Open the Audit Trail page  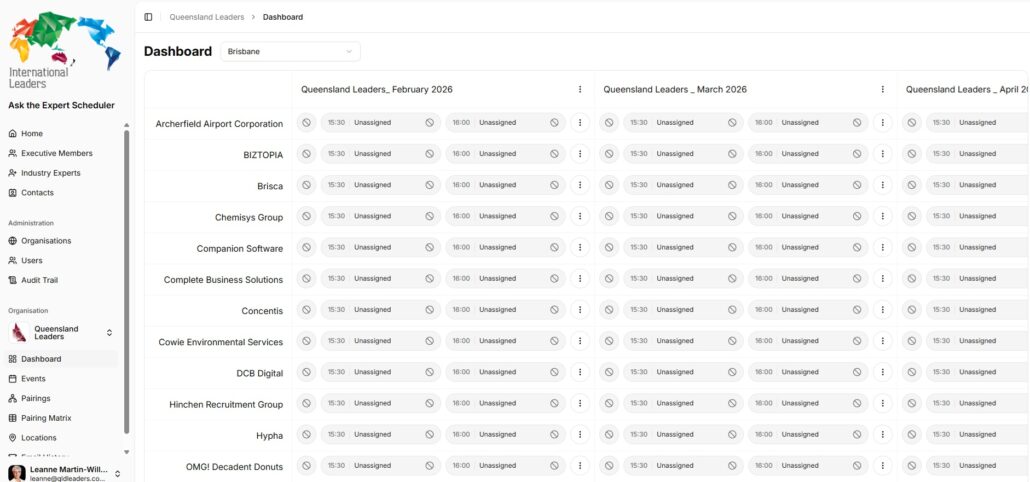click(40, 280)
